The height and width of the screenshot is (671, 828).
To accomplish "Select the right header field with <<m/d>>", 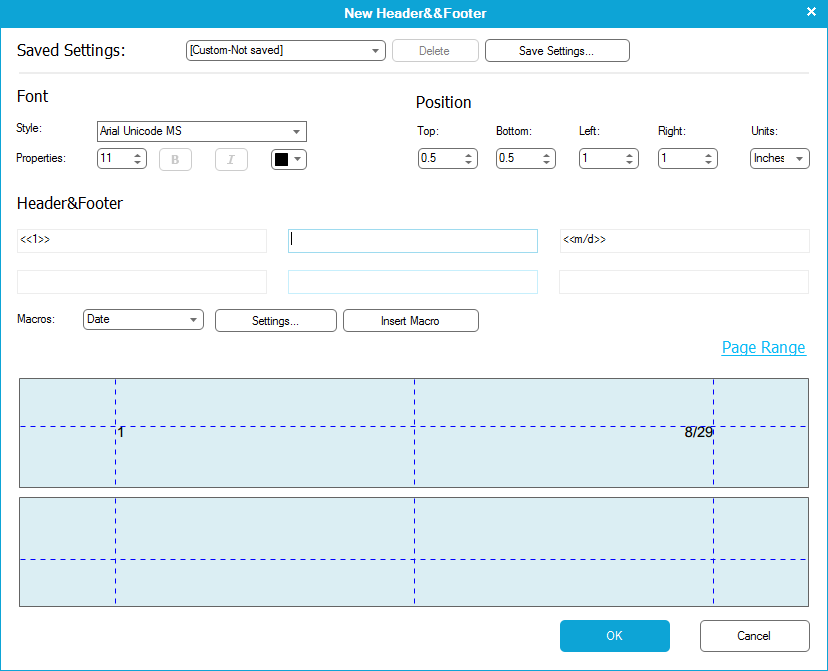I will click(x=684, y=241).
